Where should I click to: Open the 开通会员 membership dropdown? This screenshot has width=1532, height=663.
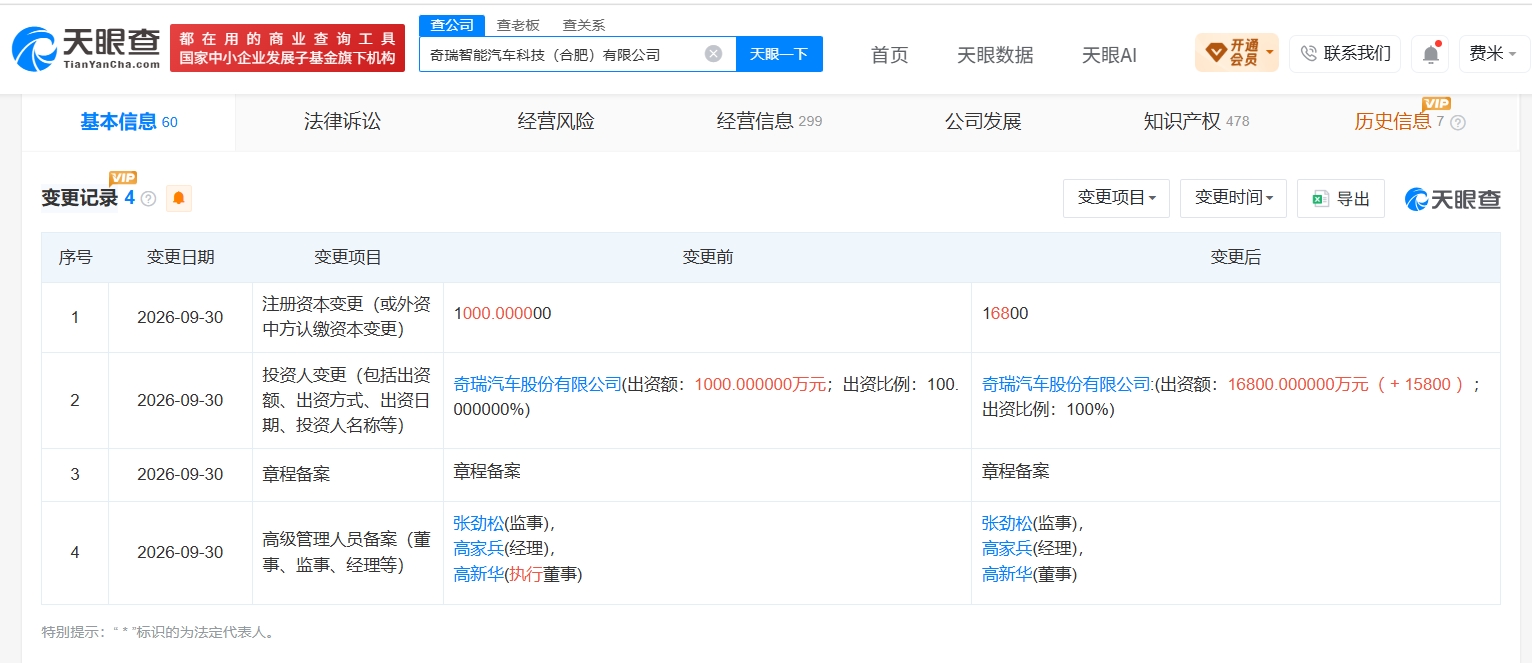(x=1236, y=53)
